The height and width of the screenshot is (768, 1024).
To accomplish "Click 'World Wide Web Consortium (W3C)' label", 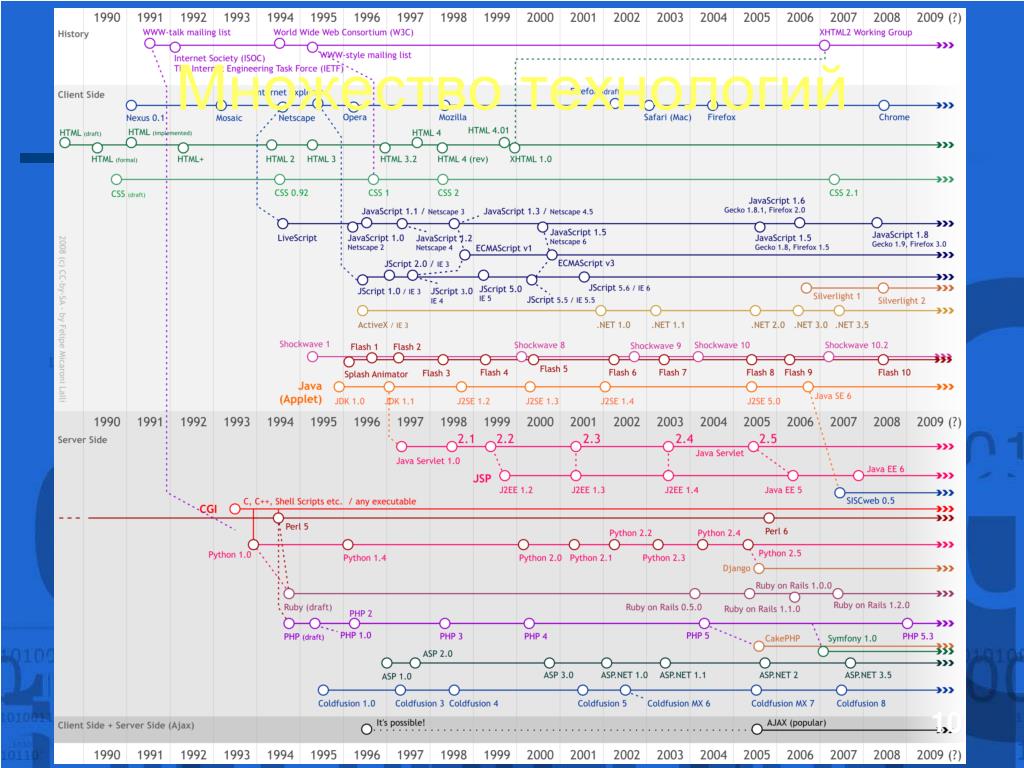I will click(343, 32).
